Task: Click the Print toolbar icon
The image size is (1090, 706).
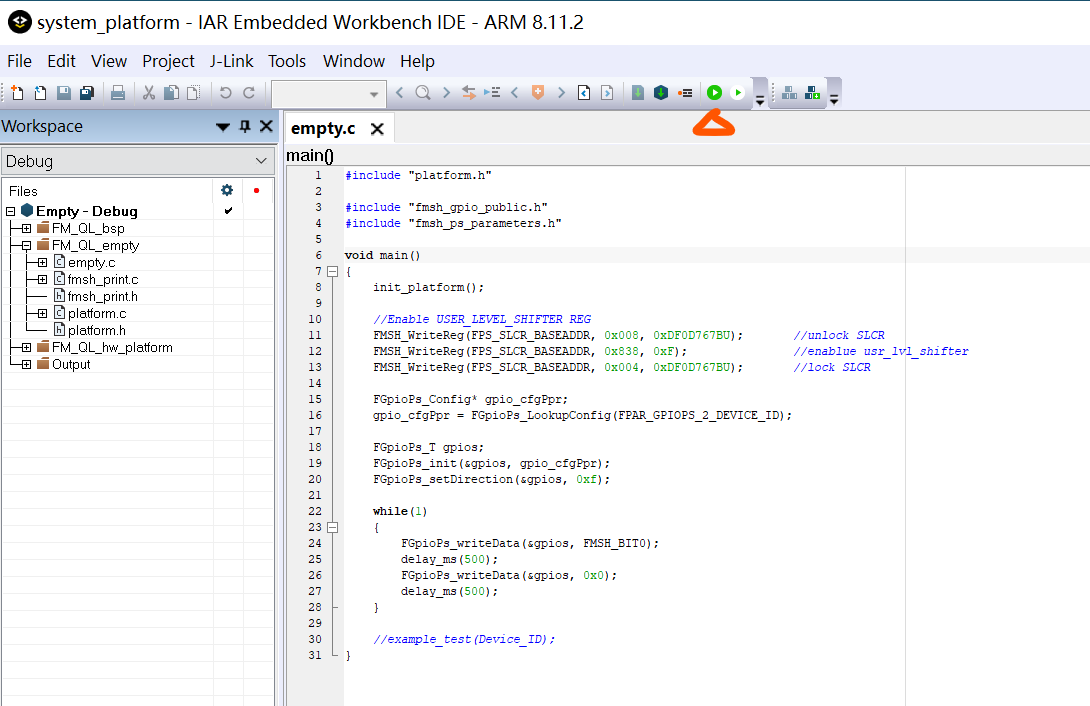Action: pos(118,93)
